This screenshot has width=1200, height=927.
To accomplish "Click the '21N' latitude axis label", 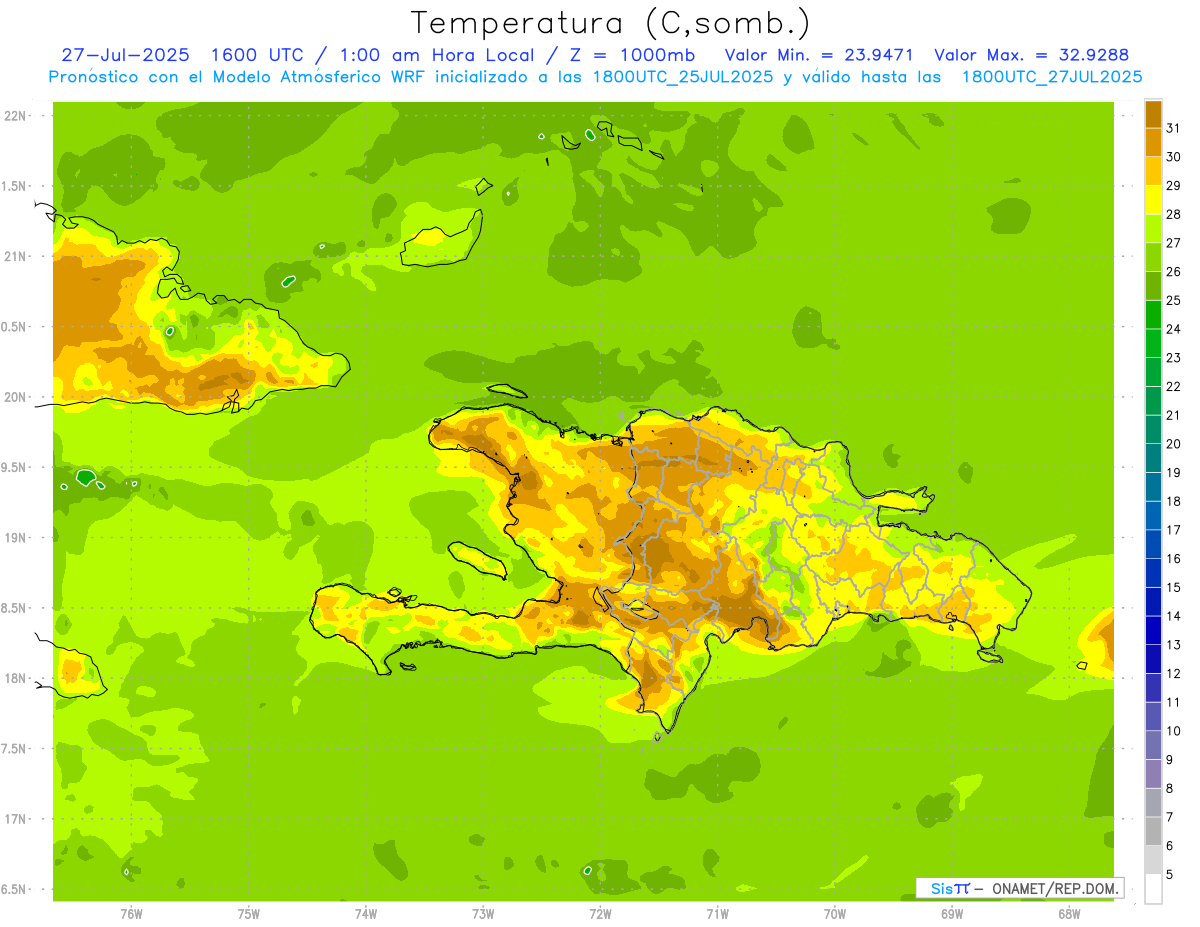I will click(x=17, y=257).
